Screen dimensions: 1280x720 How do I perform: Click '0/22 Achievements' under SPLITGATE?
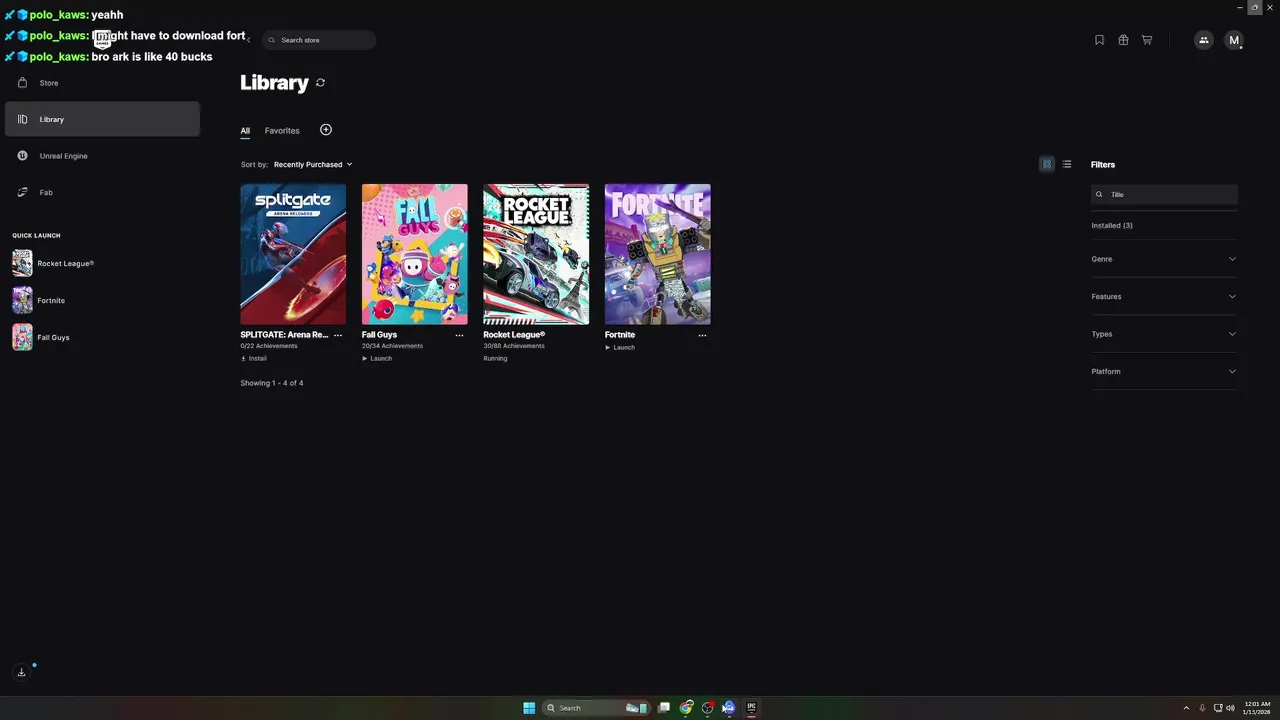pos(269,346)
